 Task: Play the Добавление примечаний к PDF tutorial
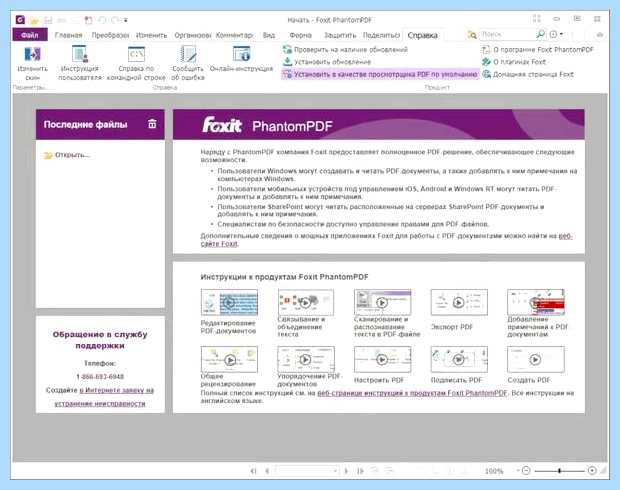pos(535,303)
